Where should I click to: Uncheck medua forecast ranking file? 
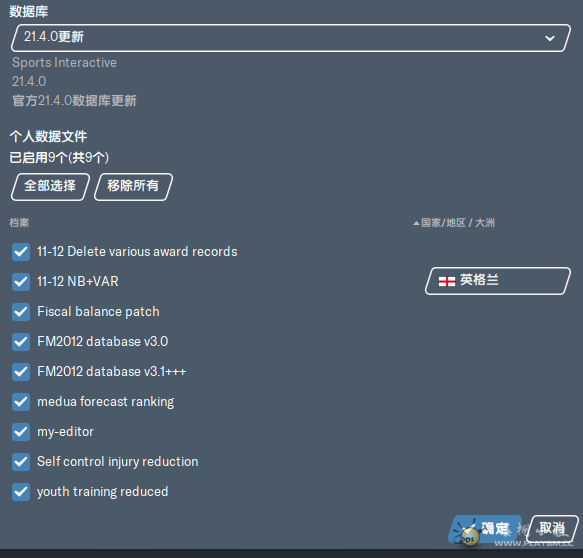(21, 402)
